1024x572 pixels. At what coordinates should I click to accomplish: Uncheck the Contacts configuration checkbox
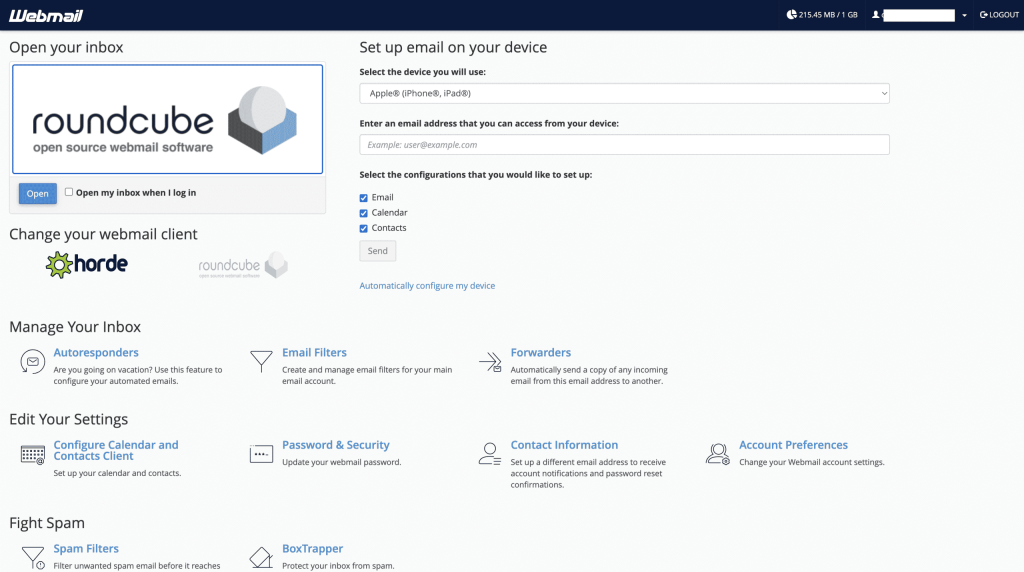click(364, 229)
